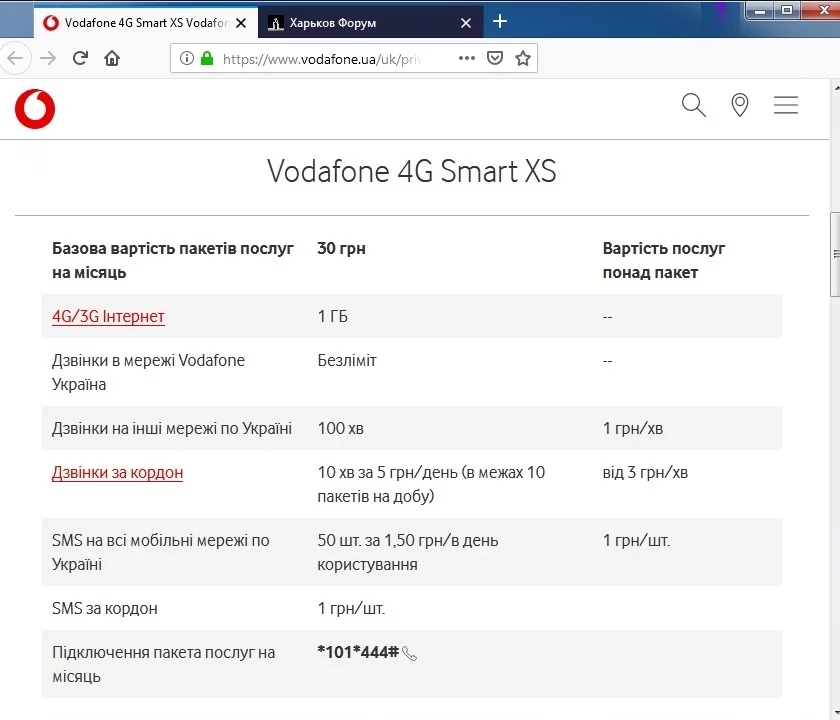Select the 1 ГБ internet value
Viewport: 840px width, 720px height.
333,316
